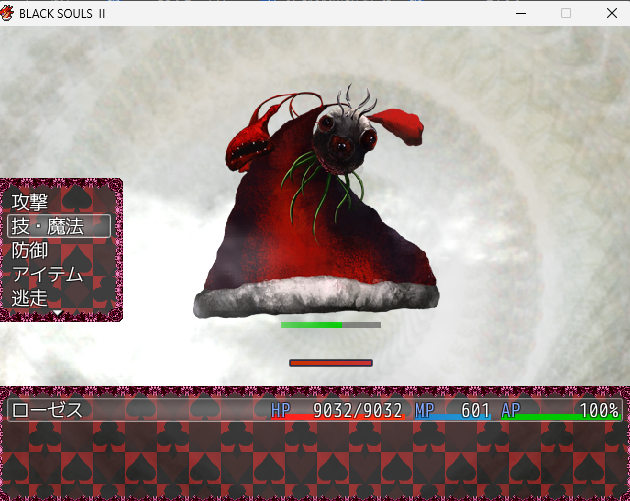The image size is (630, 501).
Task: Click the ローゼス character name
Action: [47, 410]
